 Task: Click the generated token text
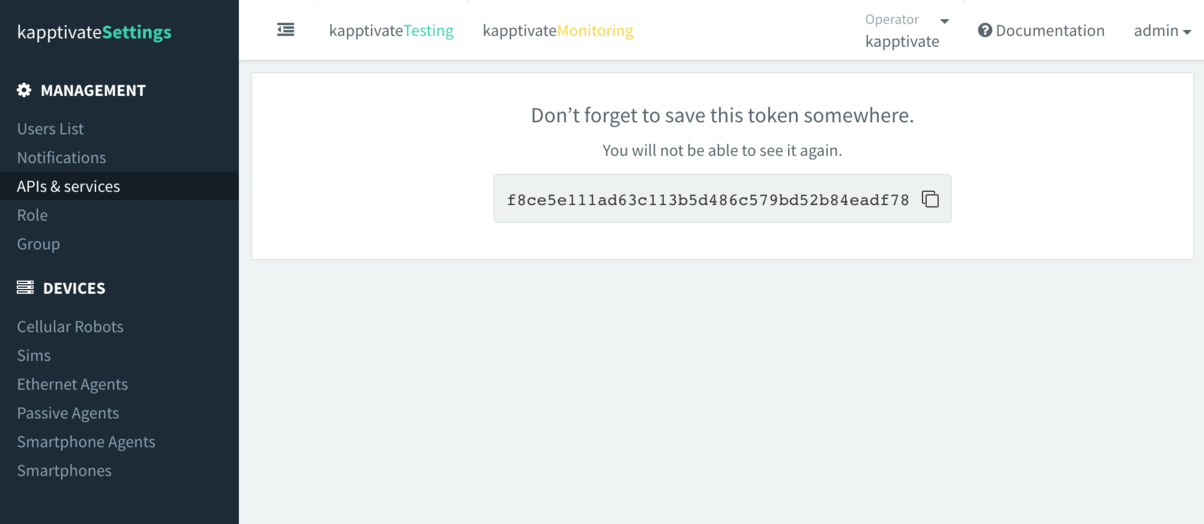[x=708, y=200]
